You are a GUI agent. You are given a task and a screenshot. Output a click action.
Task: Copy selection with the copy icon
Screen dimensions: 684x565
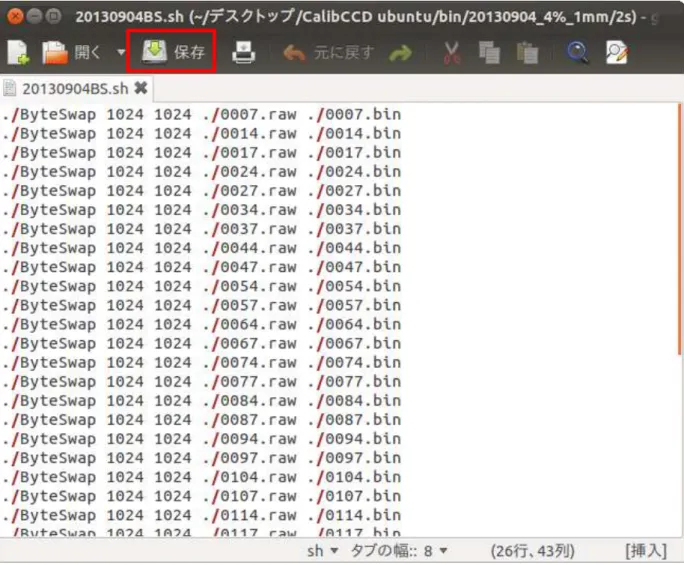(x=489, y=53)
